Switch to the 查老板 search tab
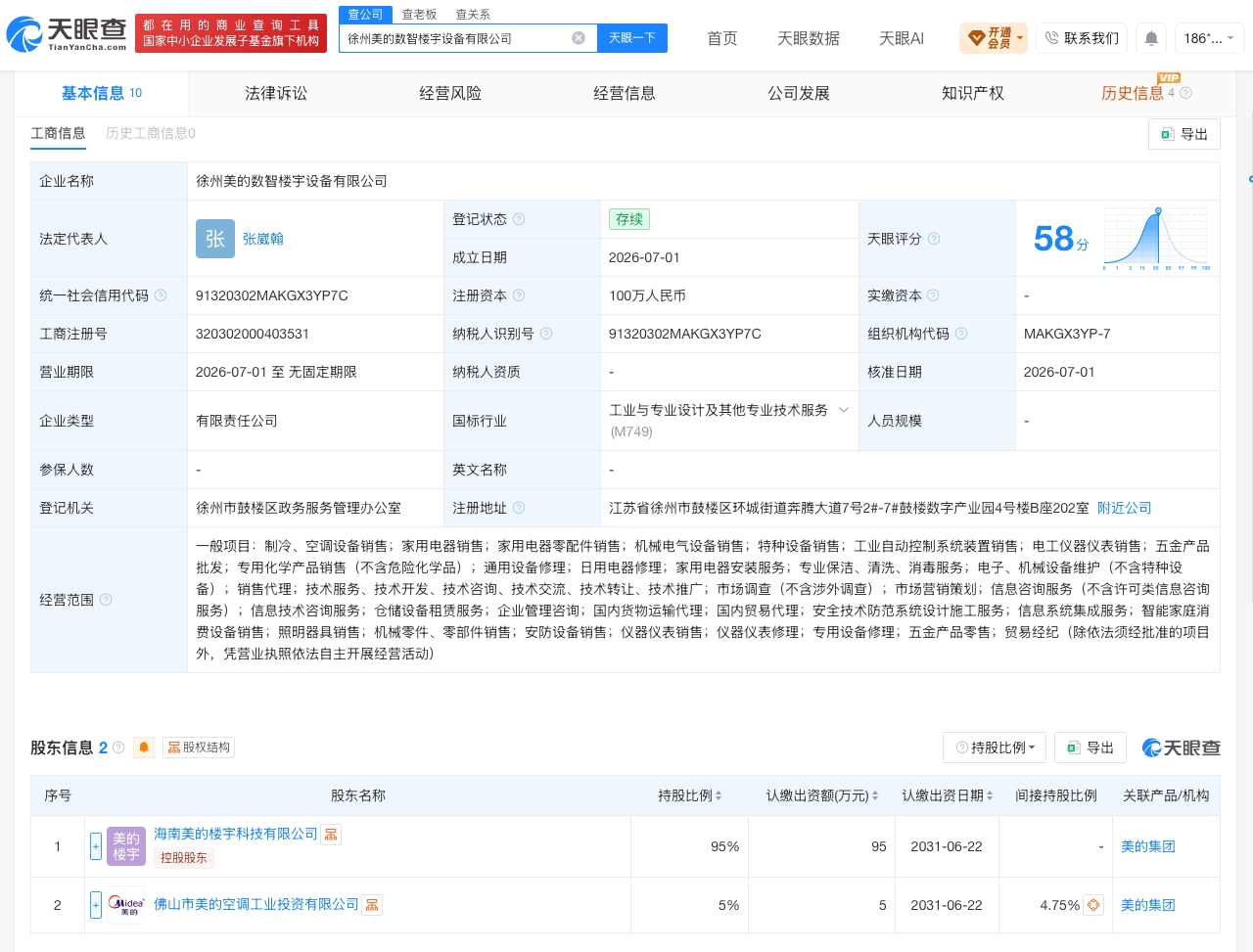 [x=419, y=15]
